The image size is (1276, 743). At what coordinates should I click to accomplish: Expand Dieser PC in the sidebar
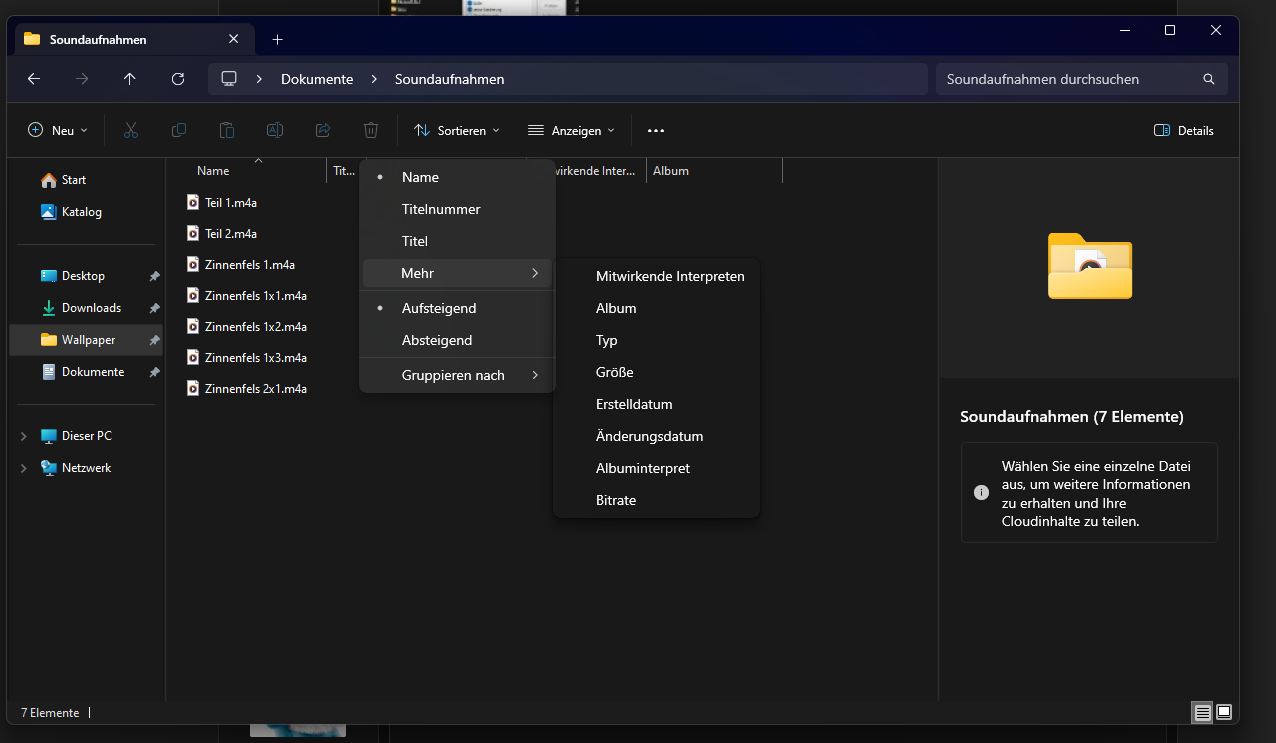pos(23,435)
